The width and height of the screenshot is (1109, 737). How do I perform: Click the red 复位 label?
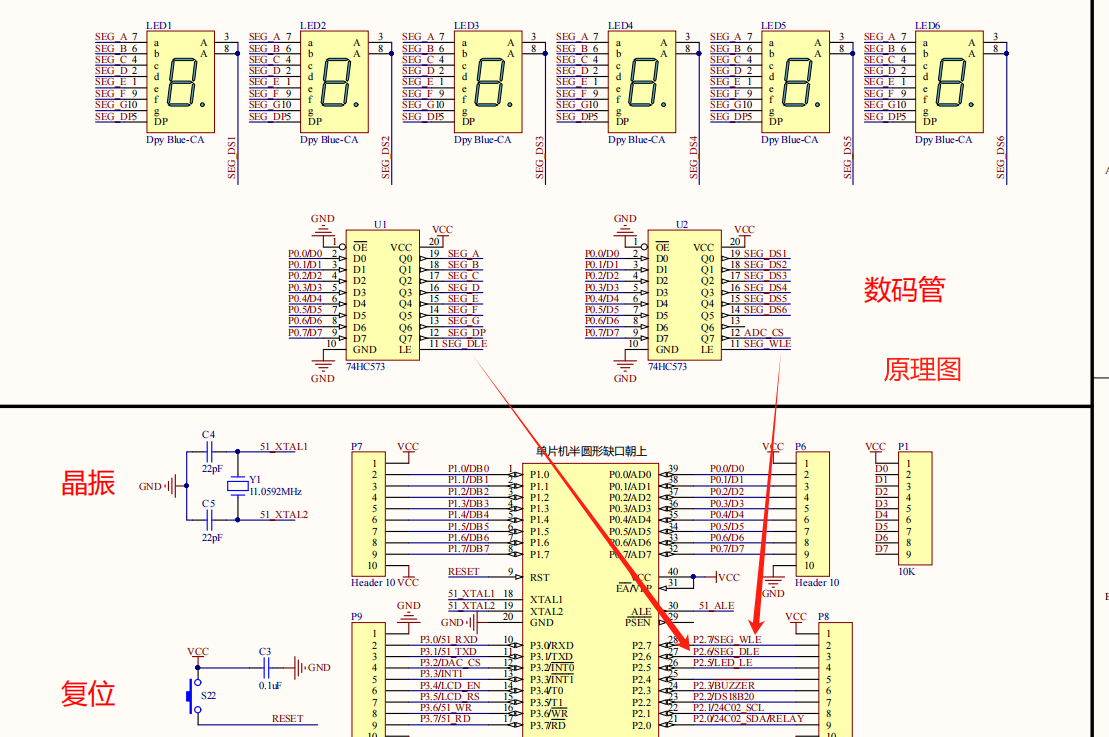pyautogui.click(x=89, y=693)
